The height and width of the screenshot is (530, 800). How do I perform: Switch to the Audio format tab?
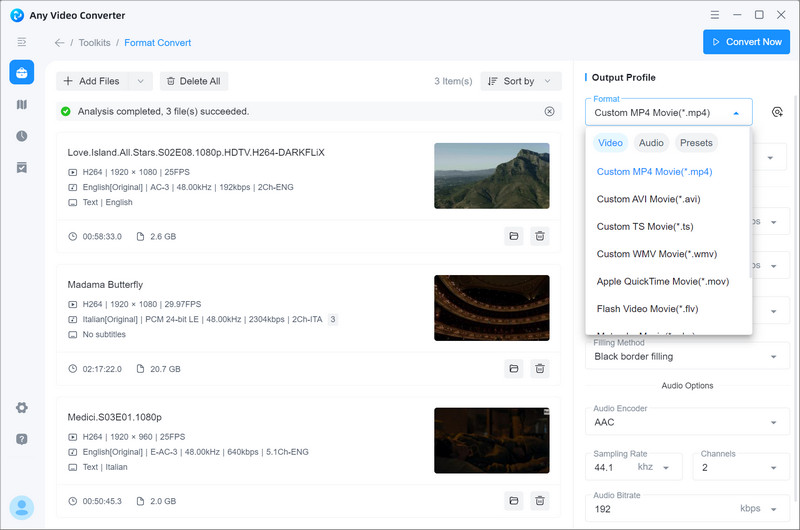pyautogui.click(x=651, y=143)
